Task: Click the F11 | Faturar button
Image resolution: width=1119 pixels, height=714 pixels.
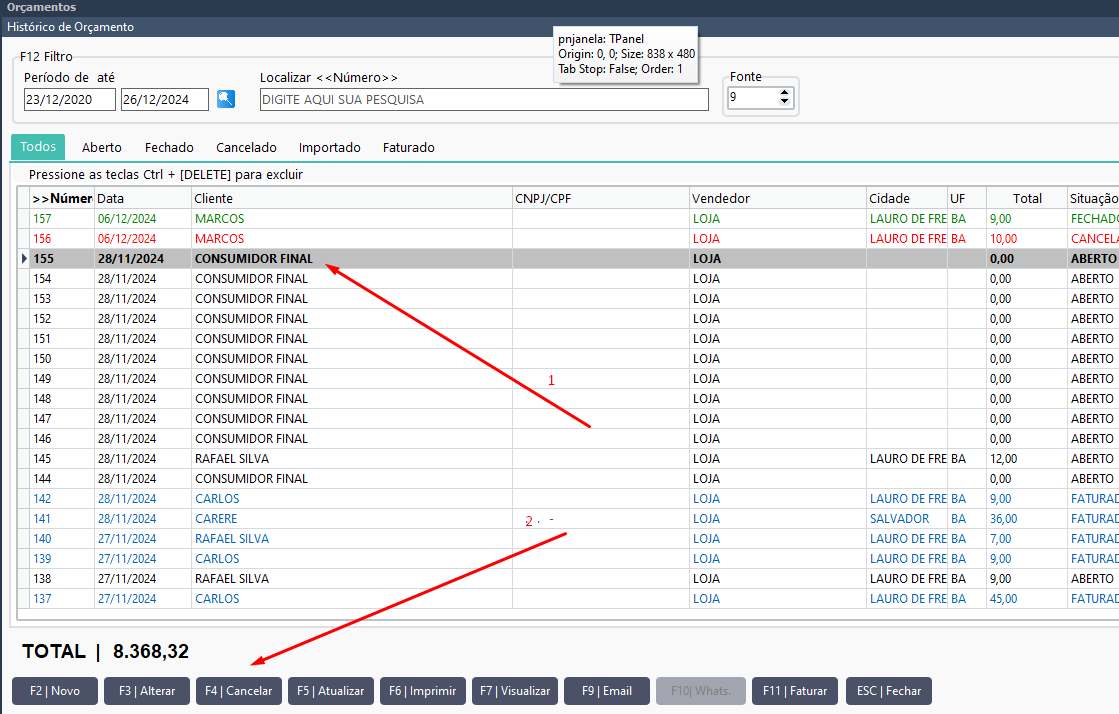Action: click(795, 690)
